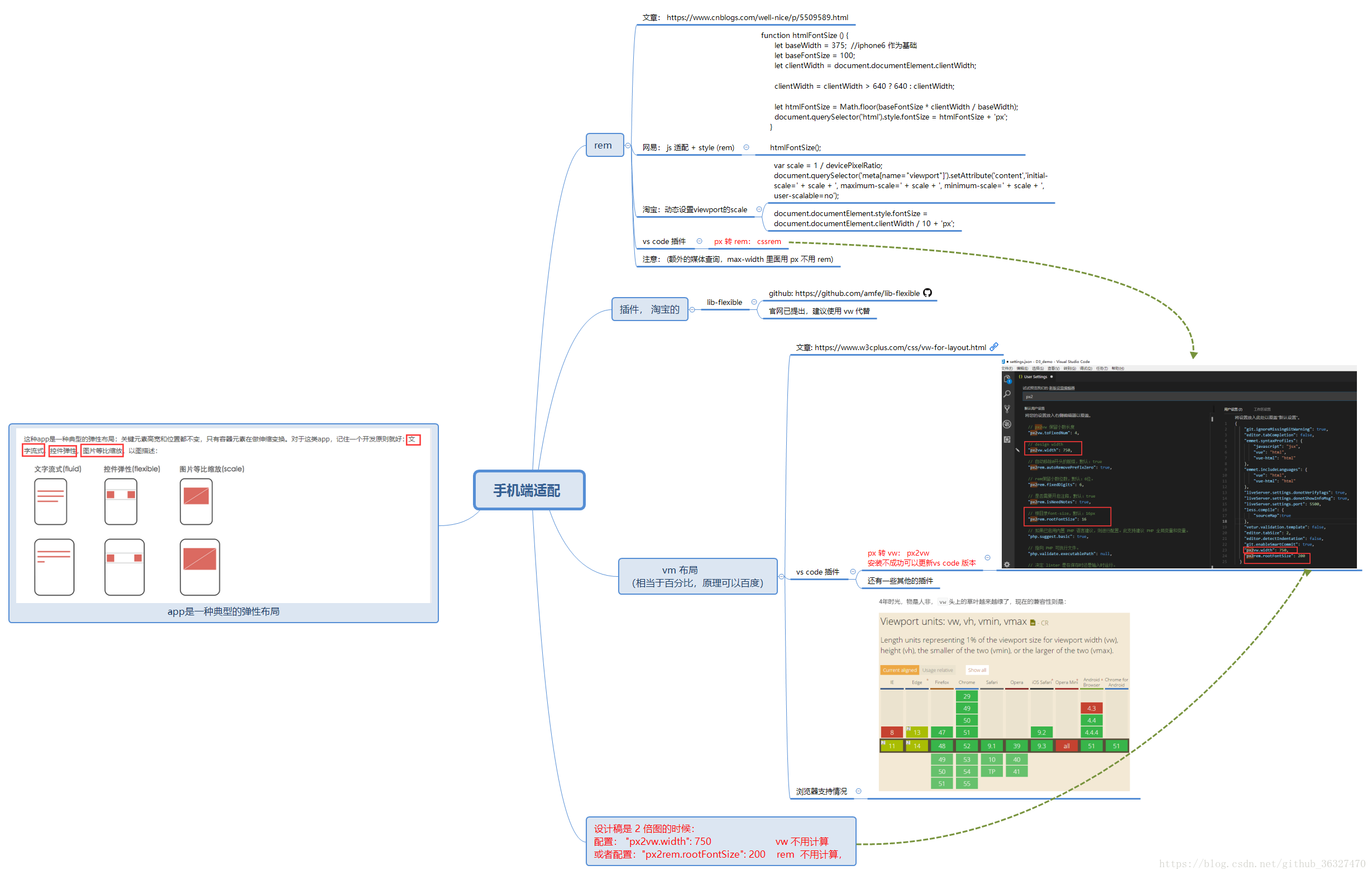
Task: Click Usage relative button in caniuse table
Action: pos(937,671)
